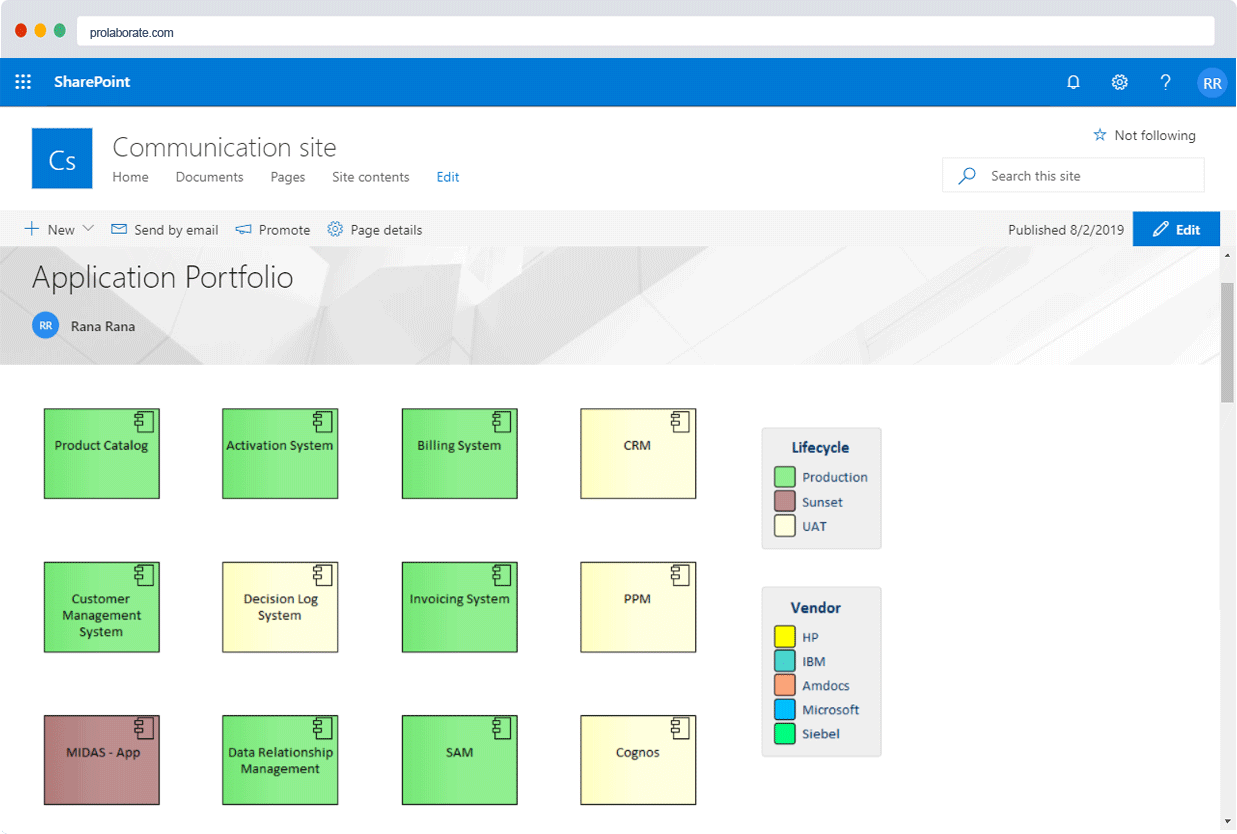The height and width of the screenshot is (834, 1237).
Task: Click the vertical page scrollbar thumb
Action: (1228, 342)
